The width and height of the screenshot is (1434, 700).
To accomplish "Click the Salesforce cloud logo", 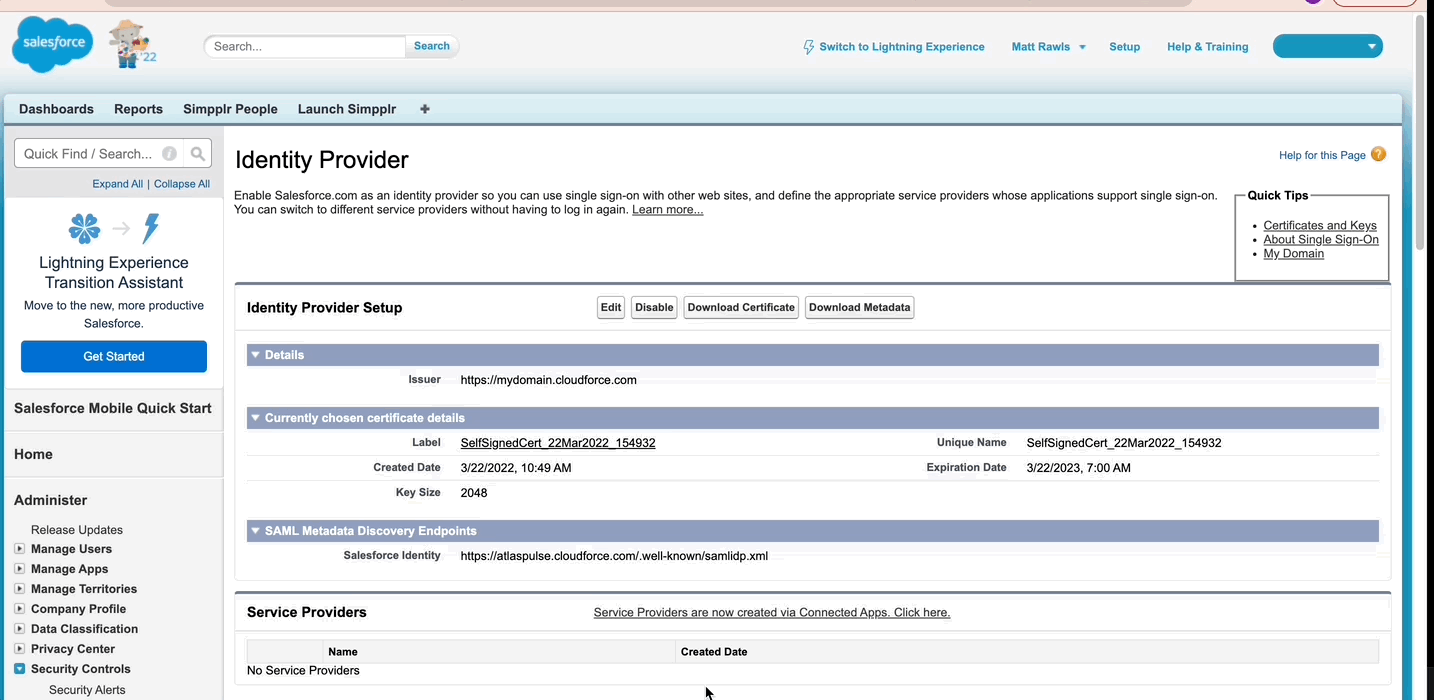I will pyautogui.click(x=52, y=46).
